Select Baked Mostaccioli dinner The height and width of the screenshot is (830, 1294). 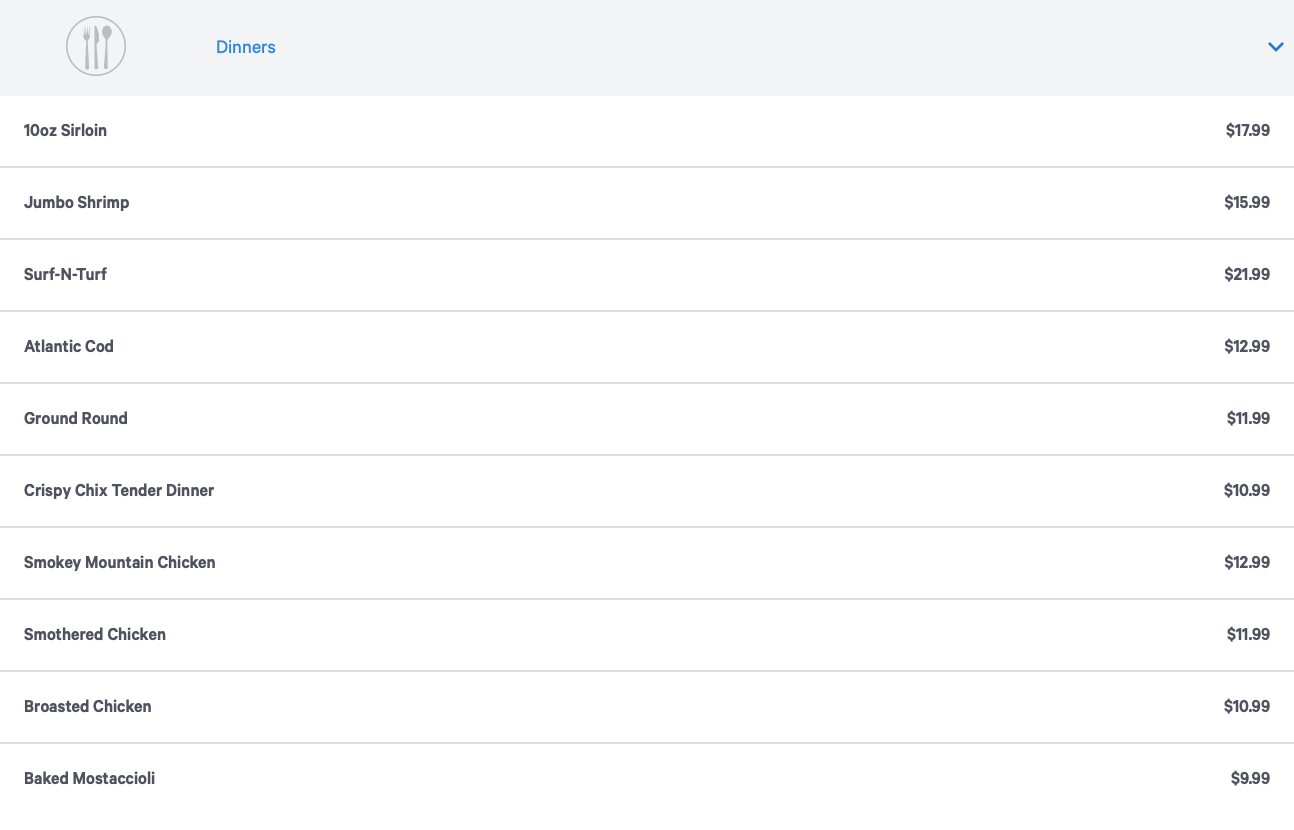tap(90, 778)
